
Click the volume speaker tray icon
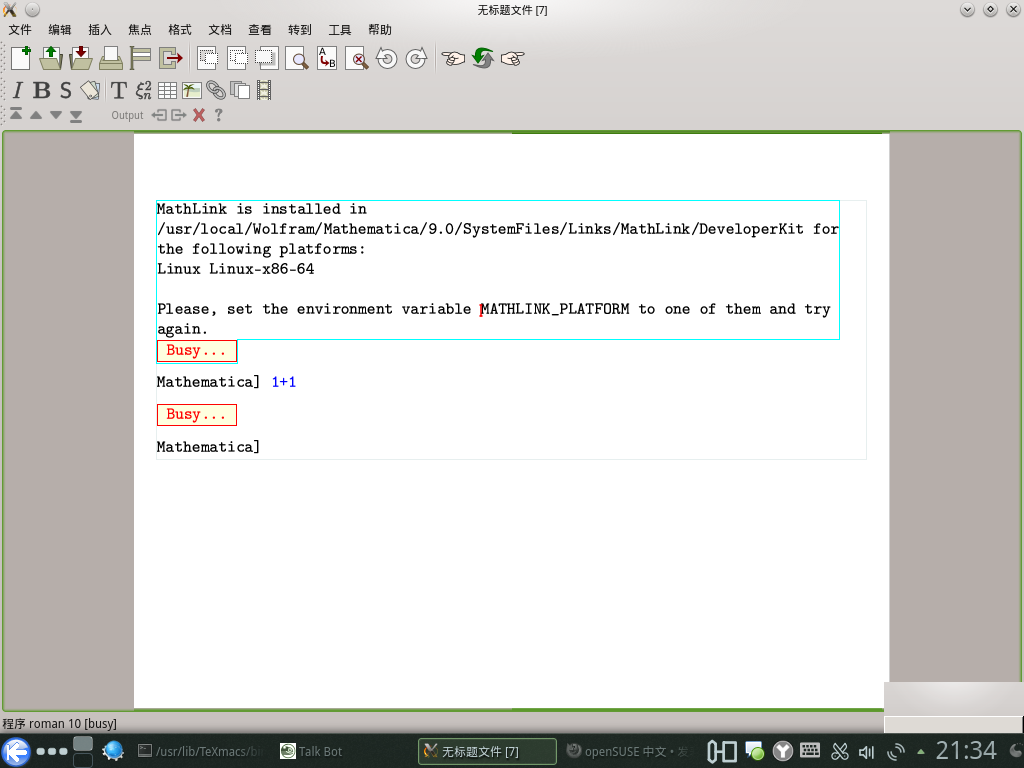click(867, 752)
